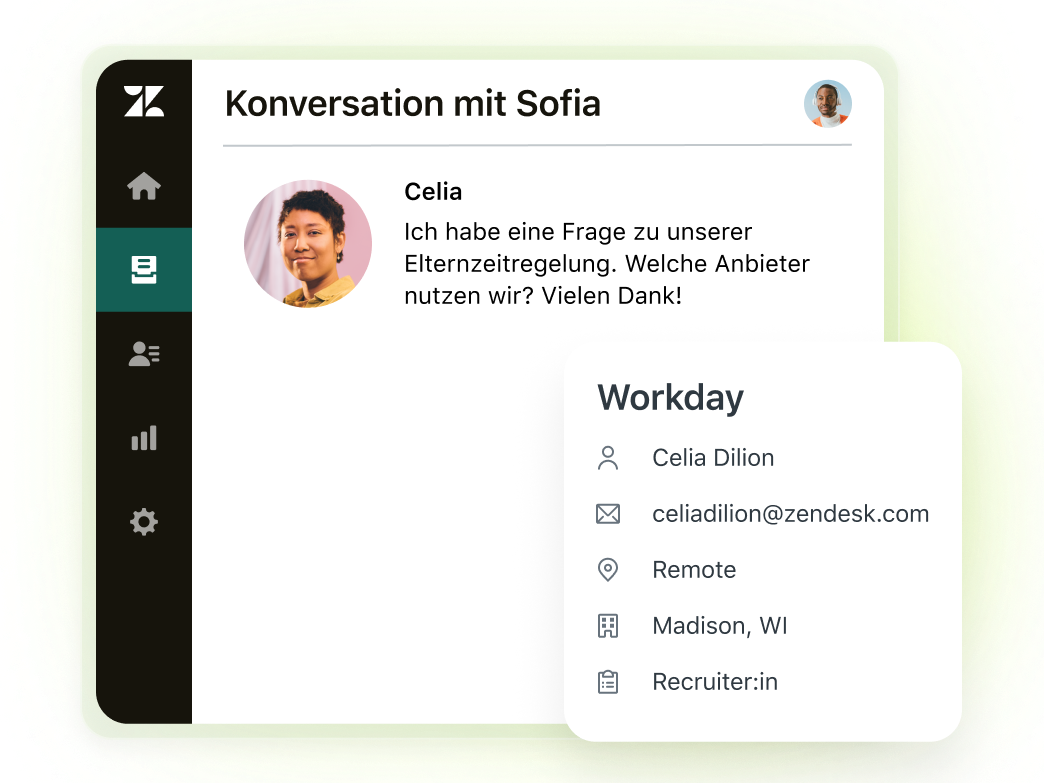Screen dimensions: 1044x783
Task: Click sender name Celia in message
Action: point(433,192)
